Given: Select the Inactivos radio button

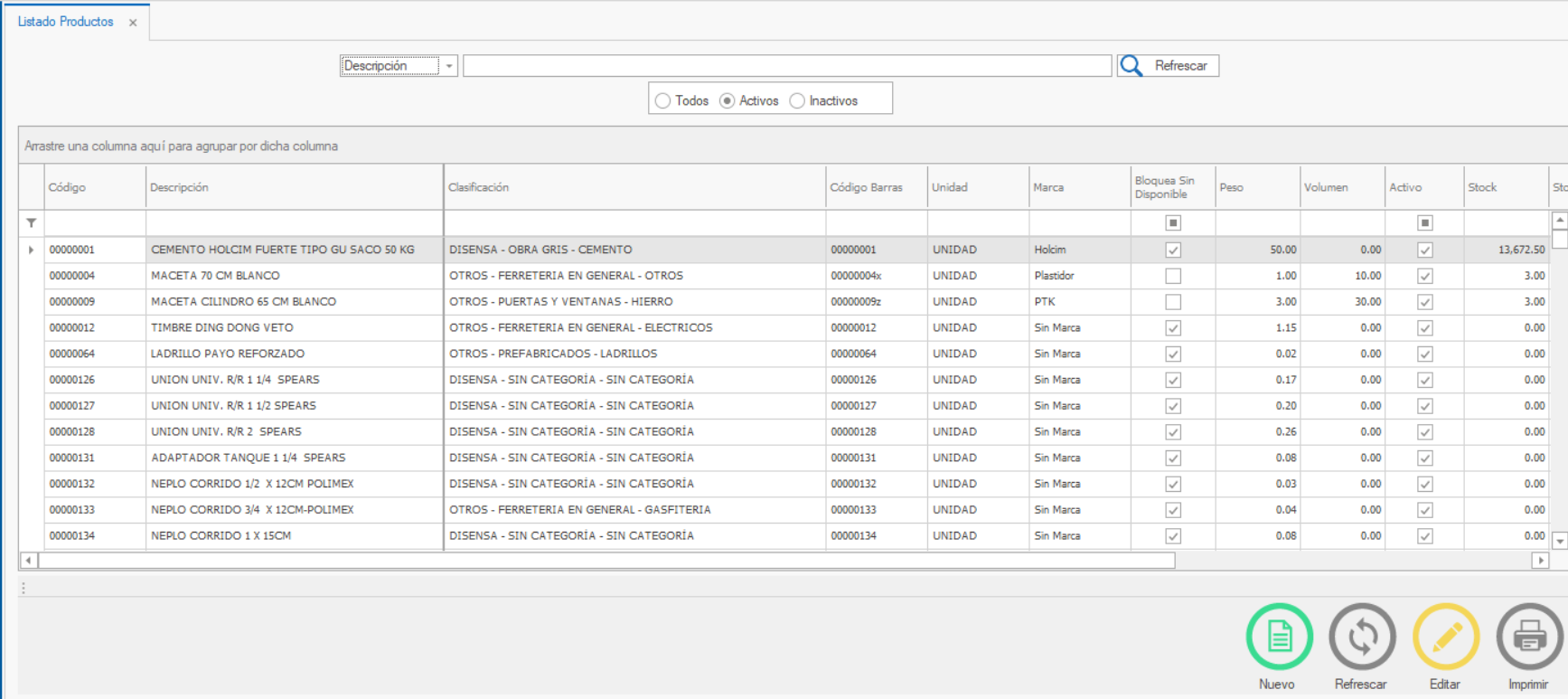Looking at the screenshot, I should pos(797,101).
